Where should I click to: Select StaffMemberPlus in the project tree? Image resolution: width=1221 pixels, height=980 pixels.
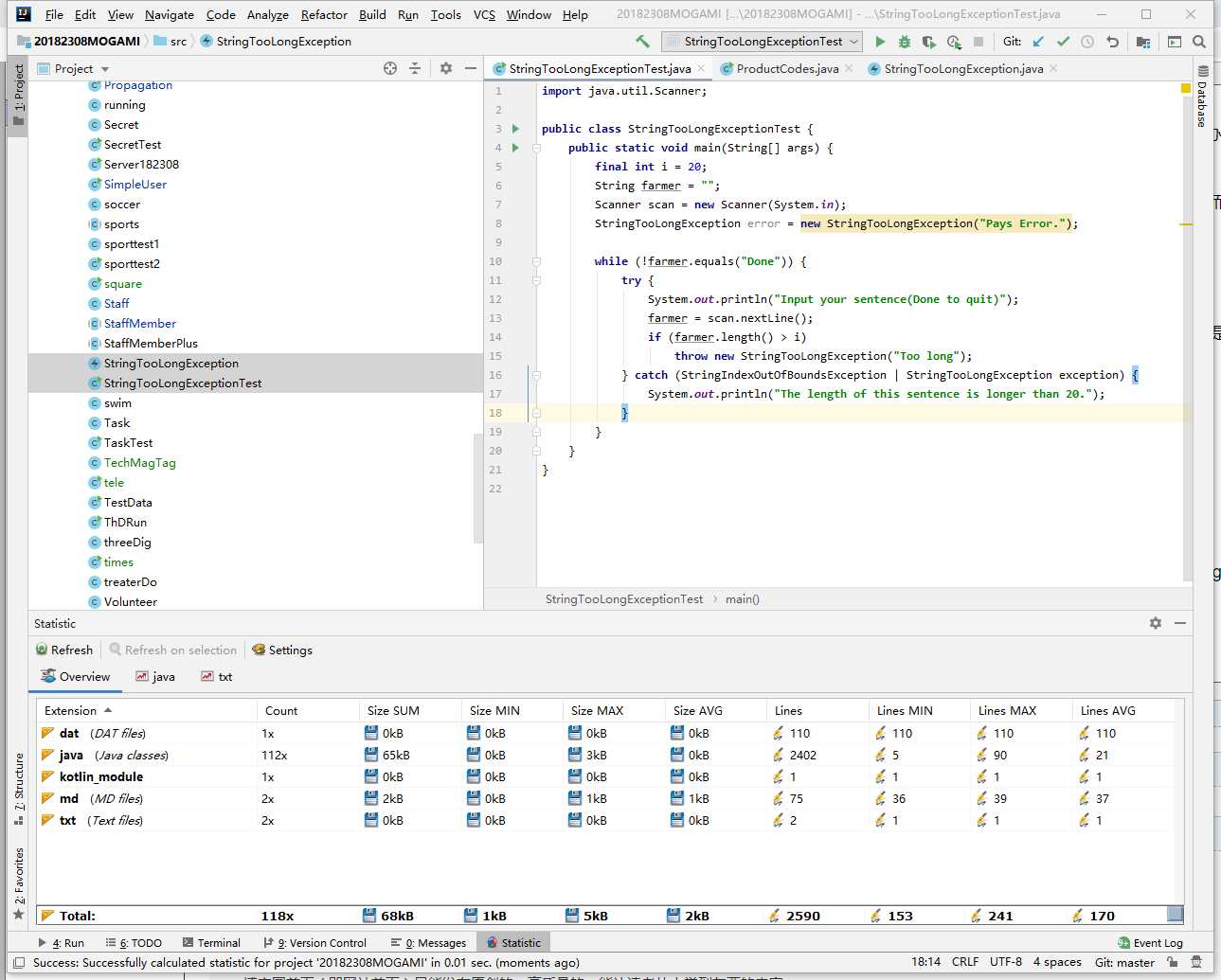tap(151, 343)
